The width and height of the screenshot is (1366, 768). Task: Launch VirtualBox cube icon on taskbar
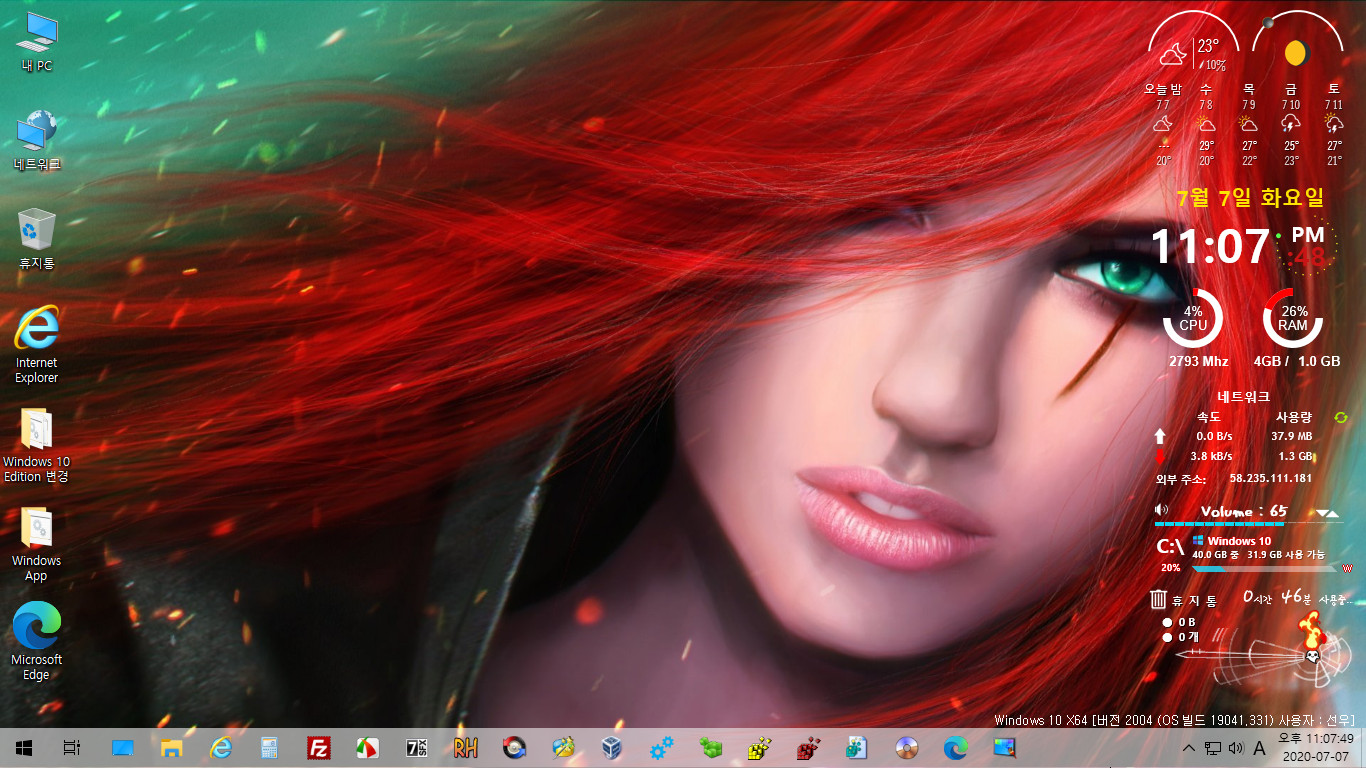click(612, 747)
